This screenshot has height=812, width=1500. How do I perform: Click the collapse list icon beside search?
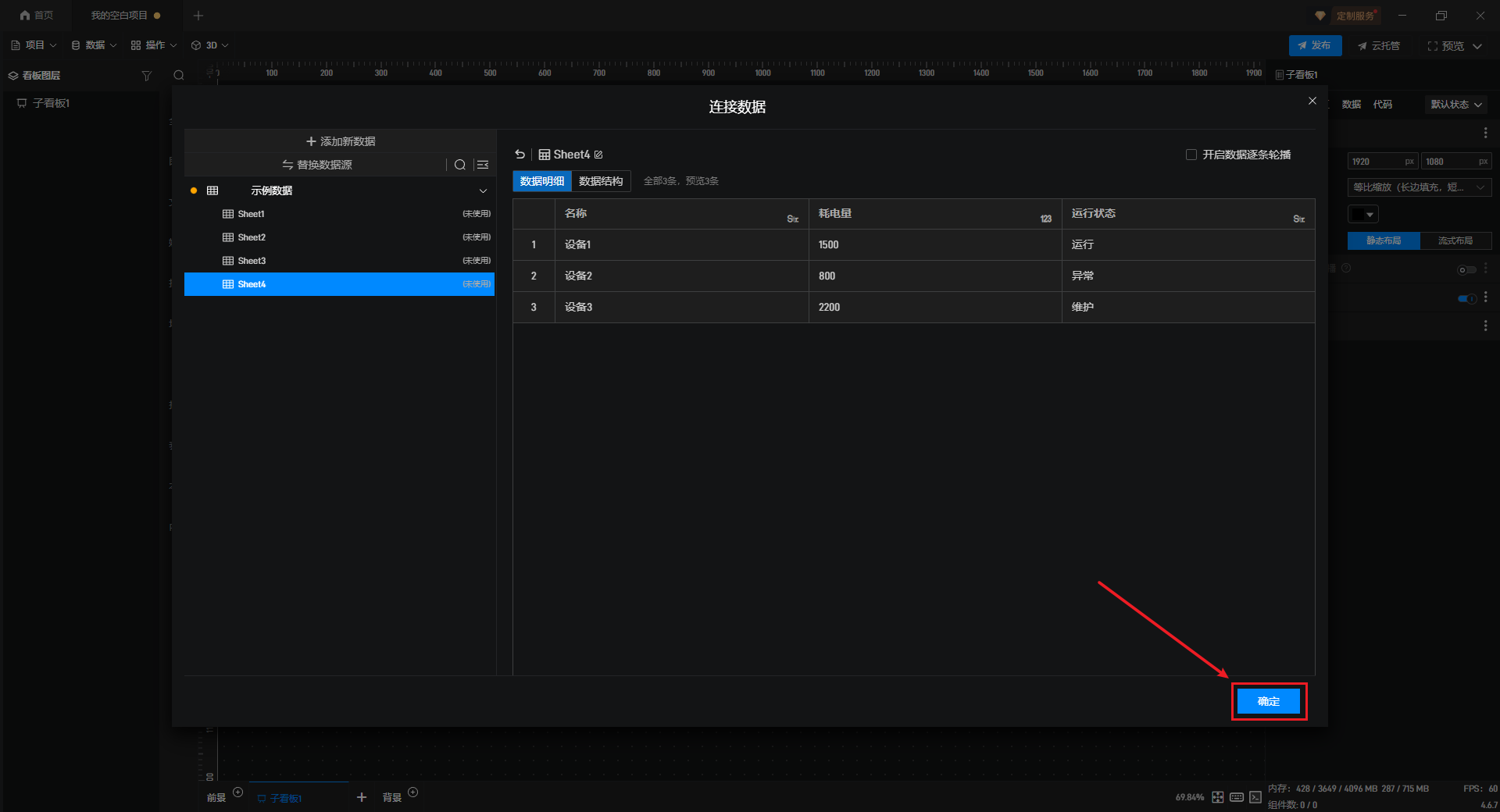click(x=483, y=165)
